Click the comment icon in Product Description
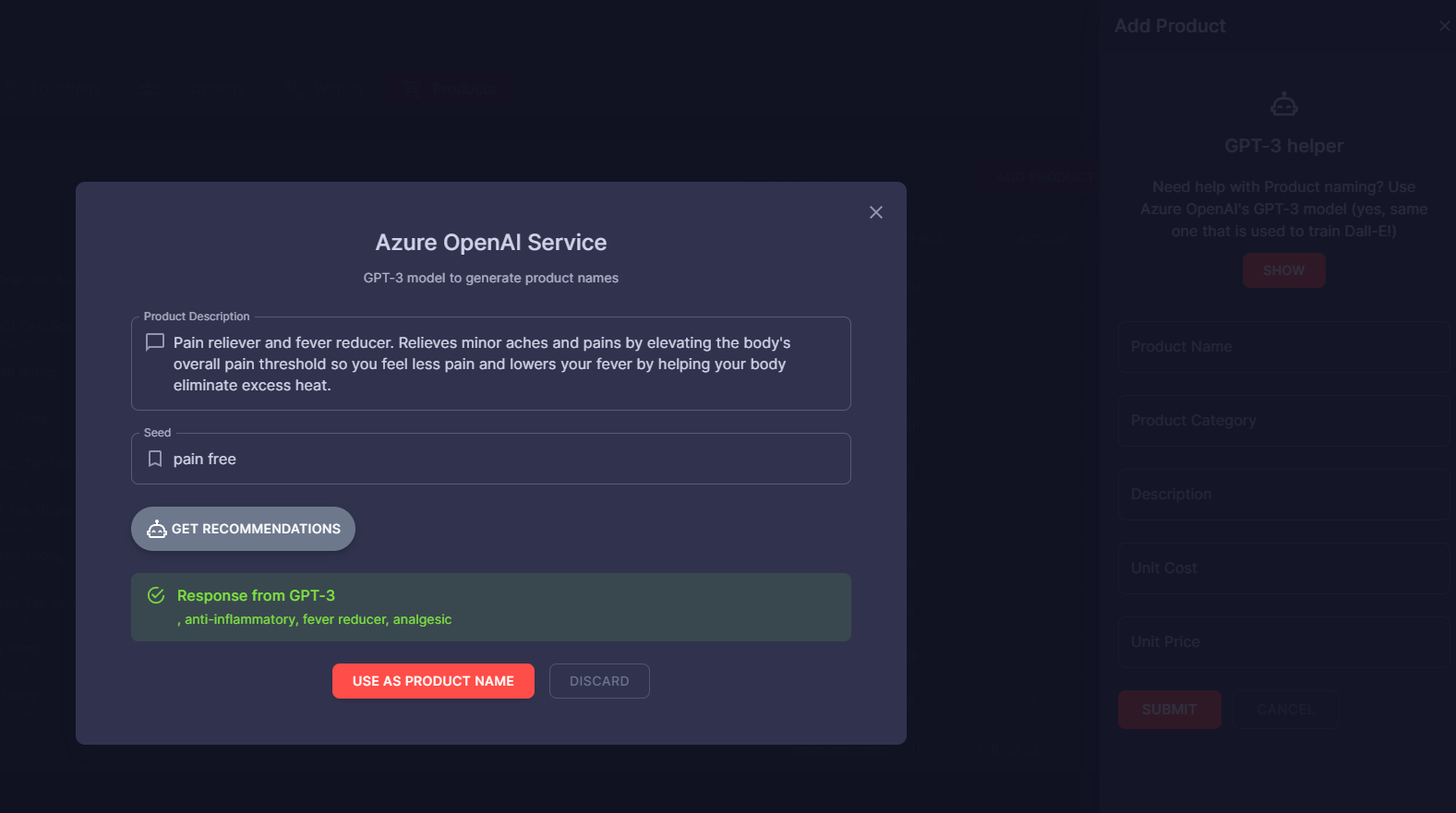This screenshot has height=813, width=1456. coord(155,342)
